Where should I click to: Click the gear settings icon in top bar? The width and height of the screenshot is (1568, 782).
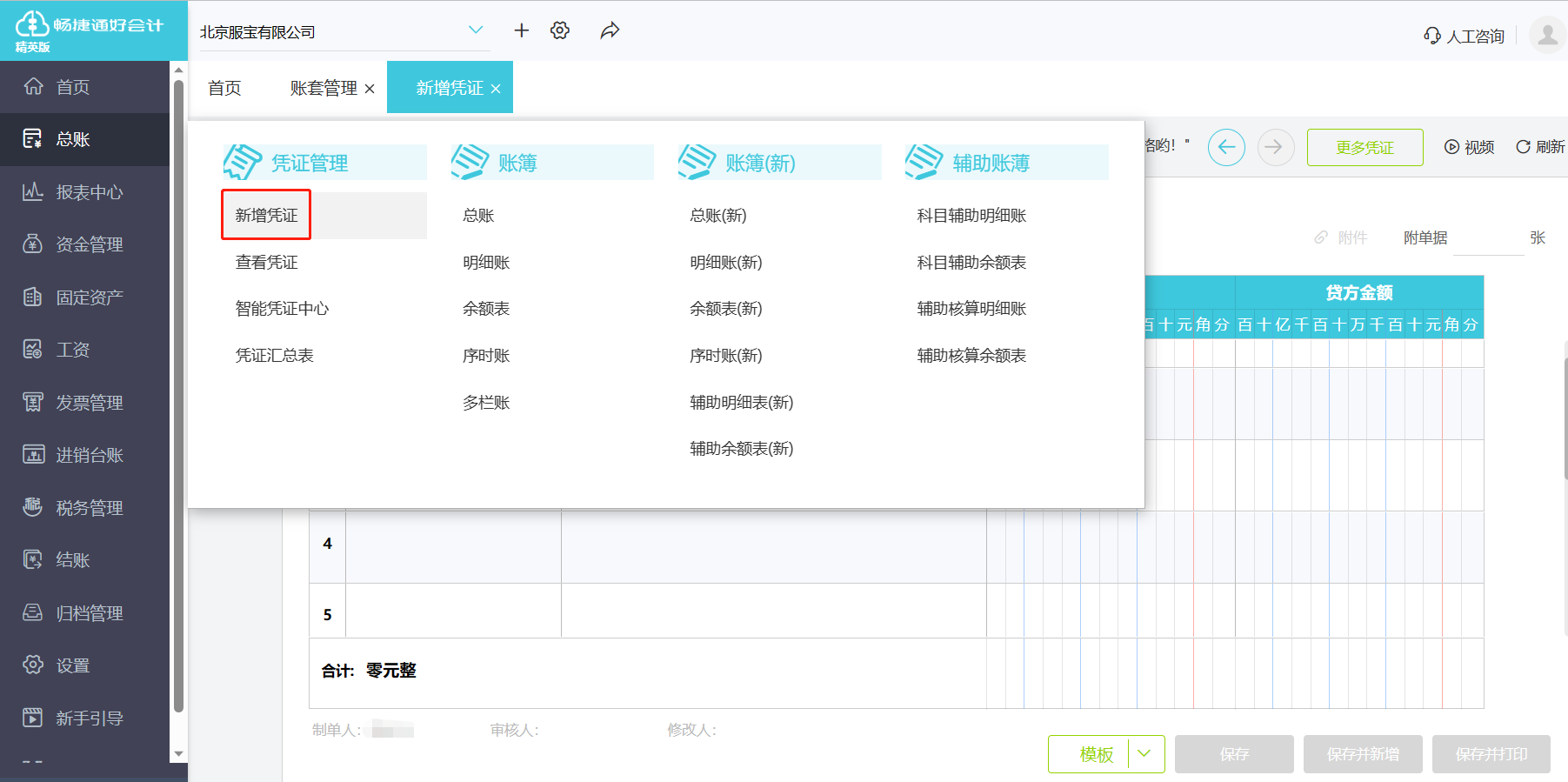(x=560, y=30)
